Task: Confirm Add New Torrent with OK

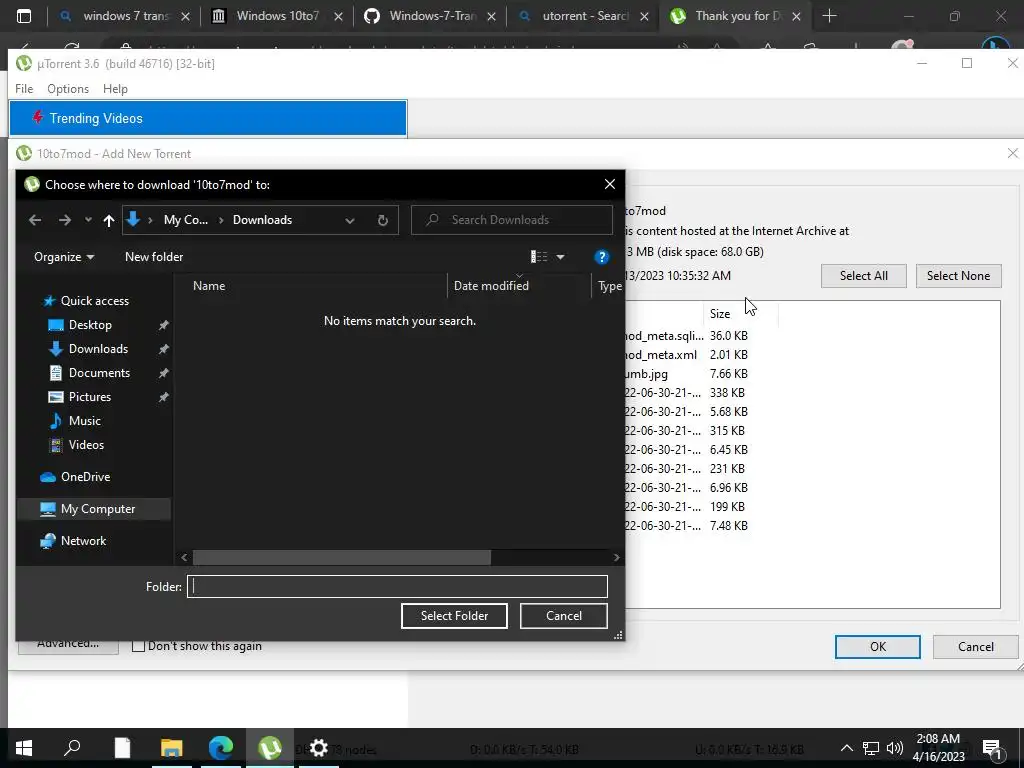Action: (878, 647)
